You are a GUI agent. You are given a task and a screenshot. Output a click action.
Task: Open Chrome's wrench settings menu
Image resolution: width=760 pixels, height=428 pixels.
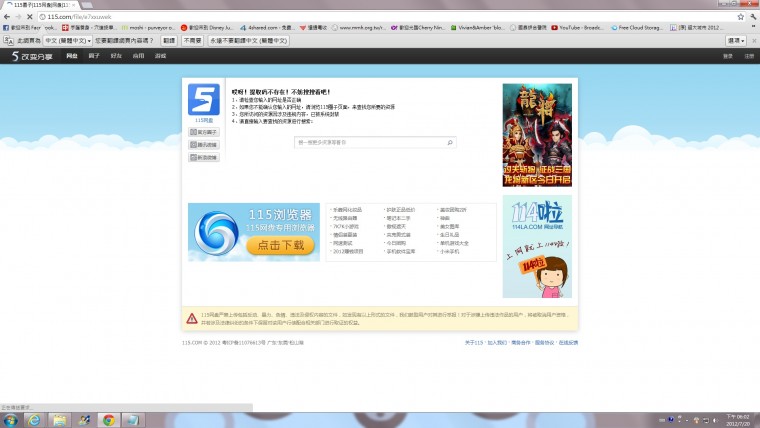click(x=753, y=16)
